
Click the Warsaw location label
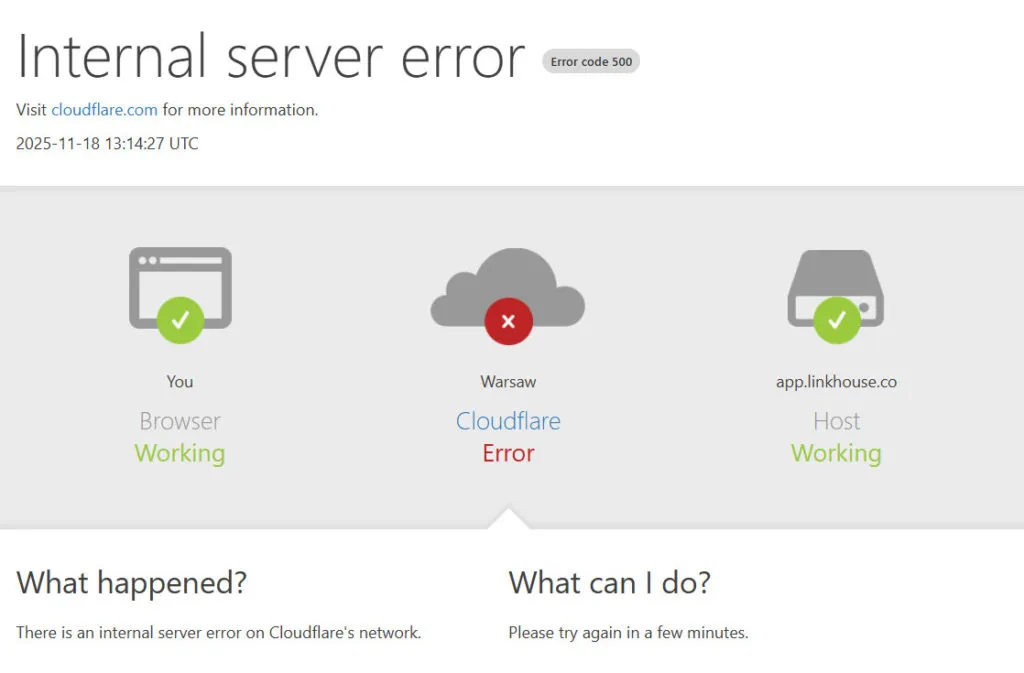coord(508,381)
